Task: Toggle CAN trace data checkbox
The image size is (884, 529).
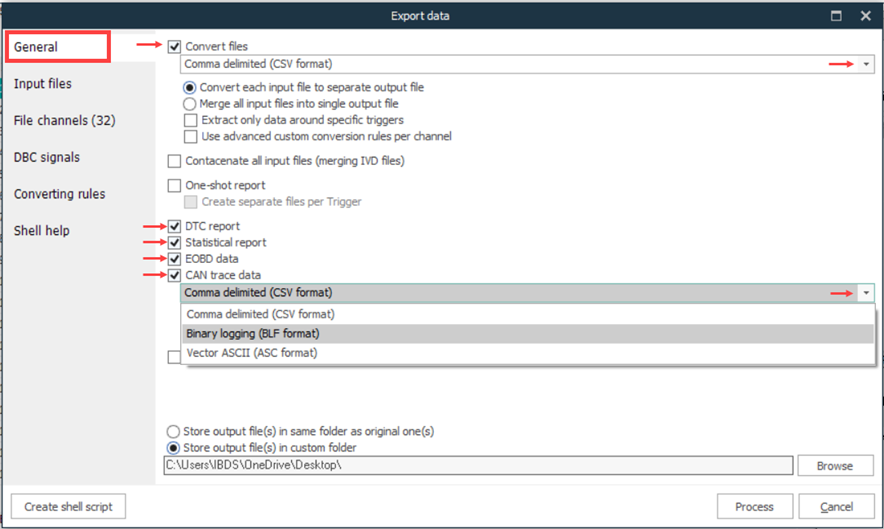Action: coord(174,275)
